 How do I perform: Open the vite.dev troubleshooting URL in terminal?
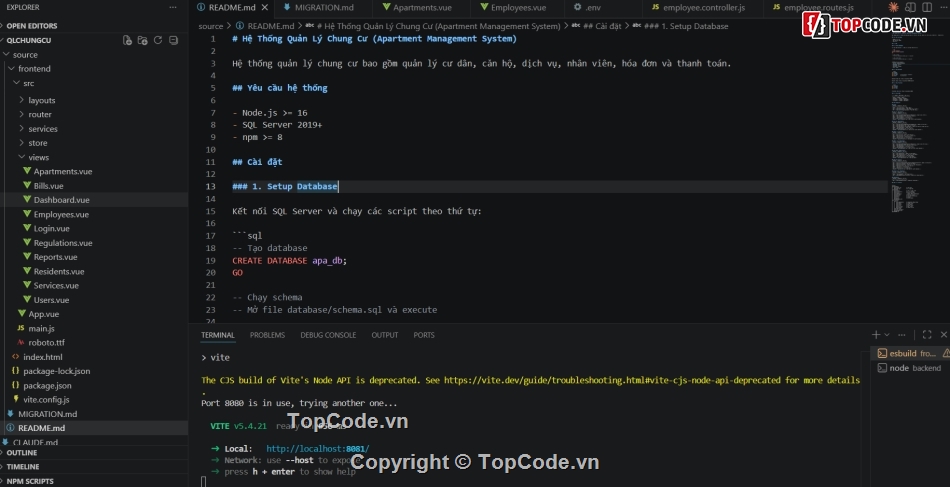pos(612,380)
